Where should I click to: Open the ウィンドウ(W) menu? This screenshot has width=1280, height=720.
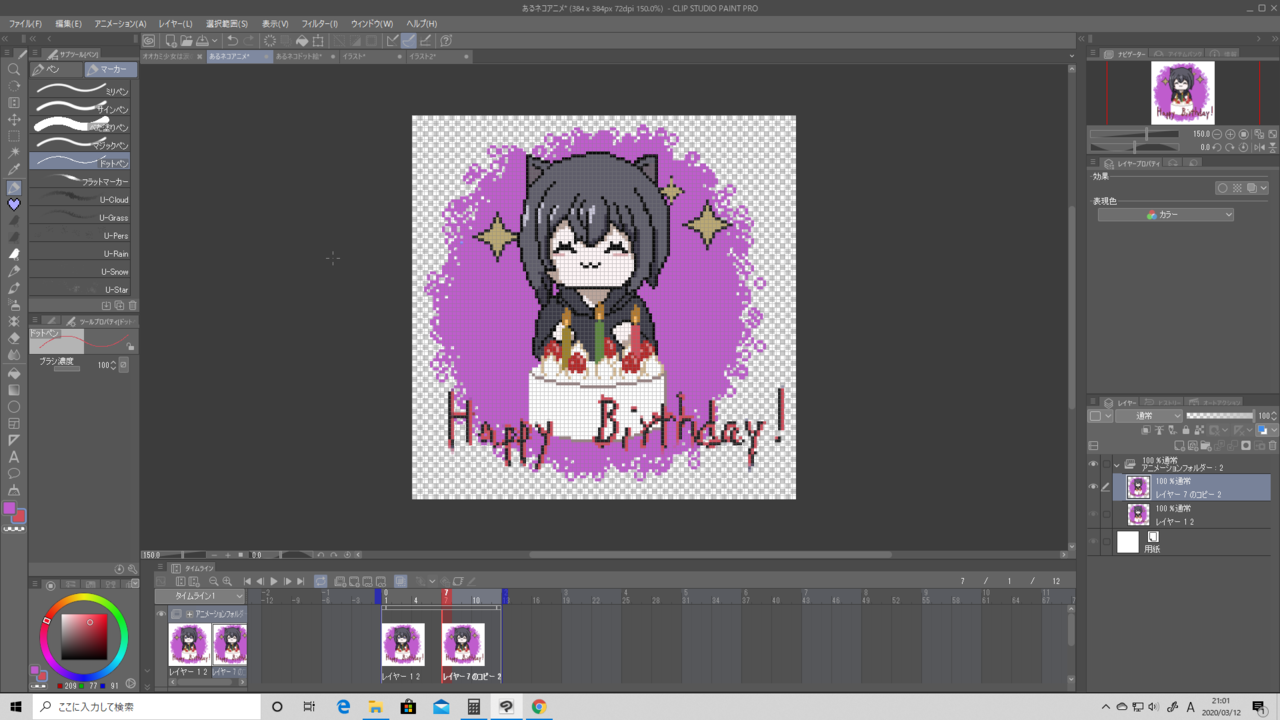[x=372, y=23]
